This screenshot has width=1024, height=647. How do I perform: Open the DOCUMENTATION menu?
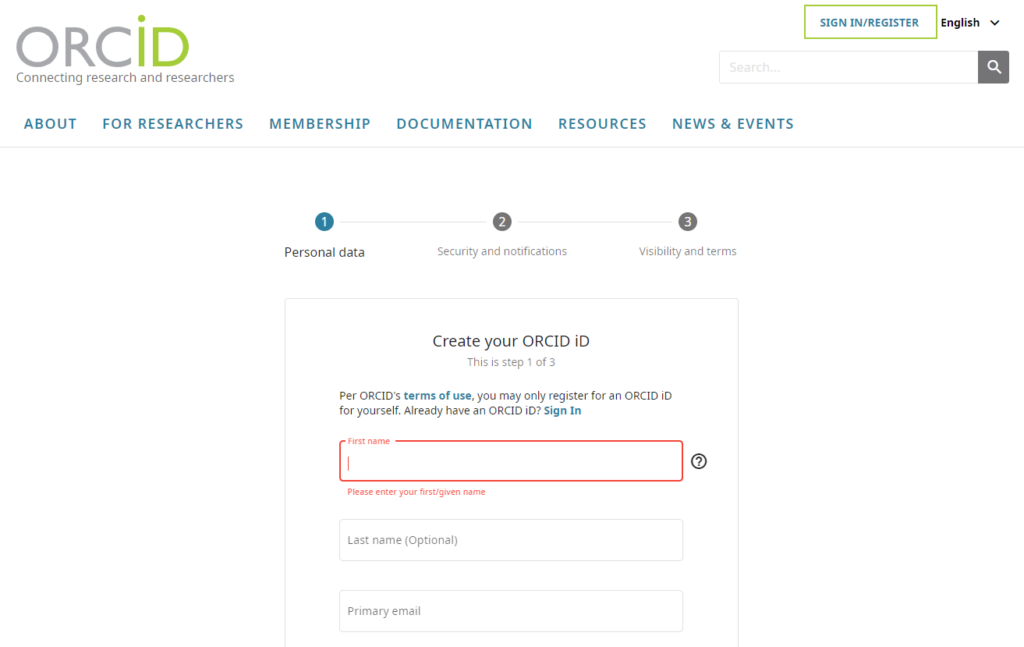(464, 124)
